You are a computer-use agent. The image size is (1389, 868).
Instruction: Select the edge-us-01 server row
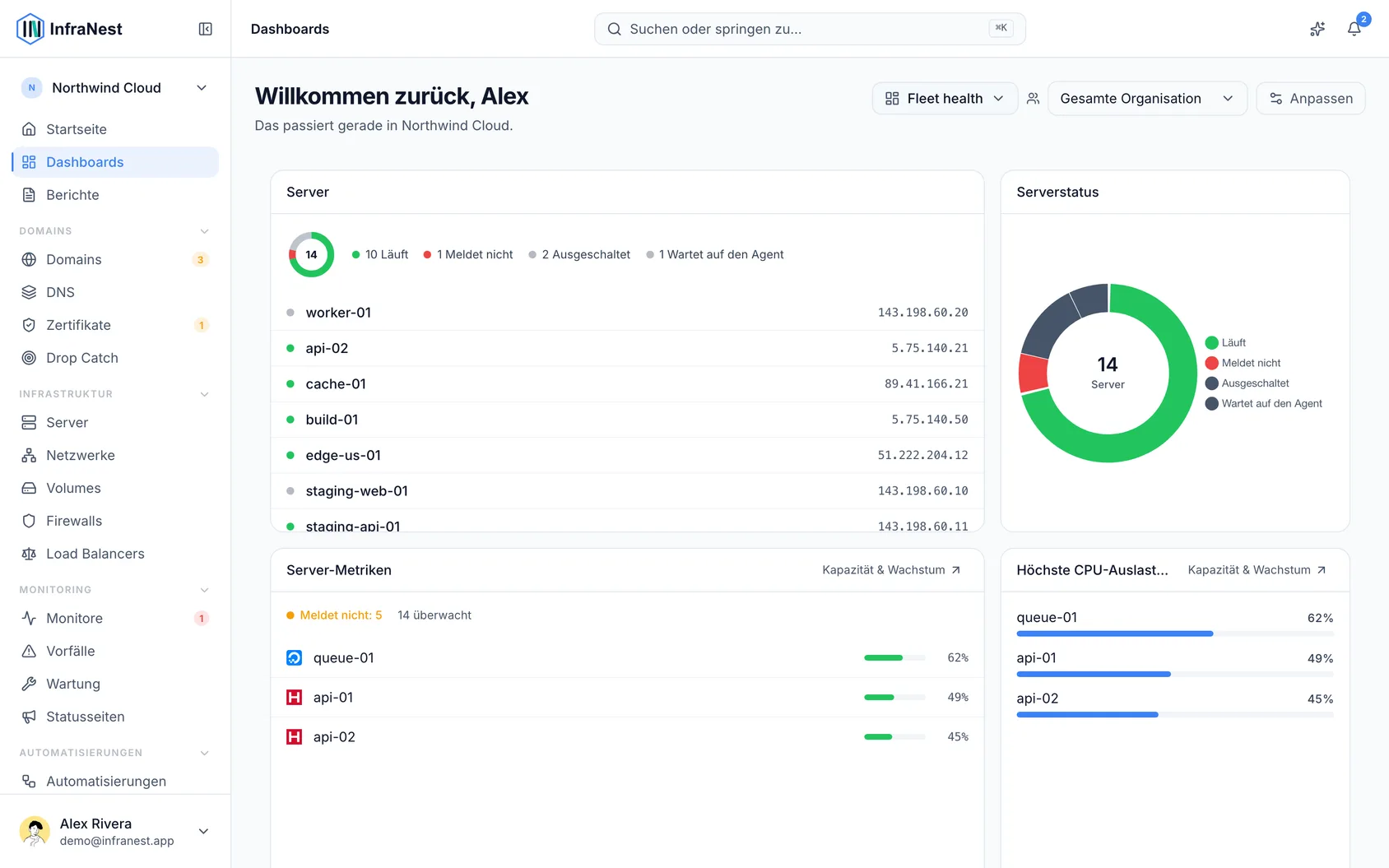point(627,455)
